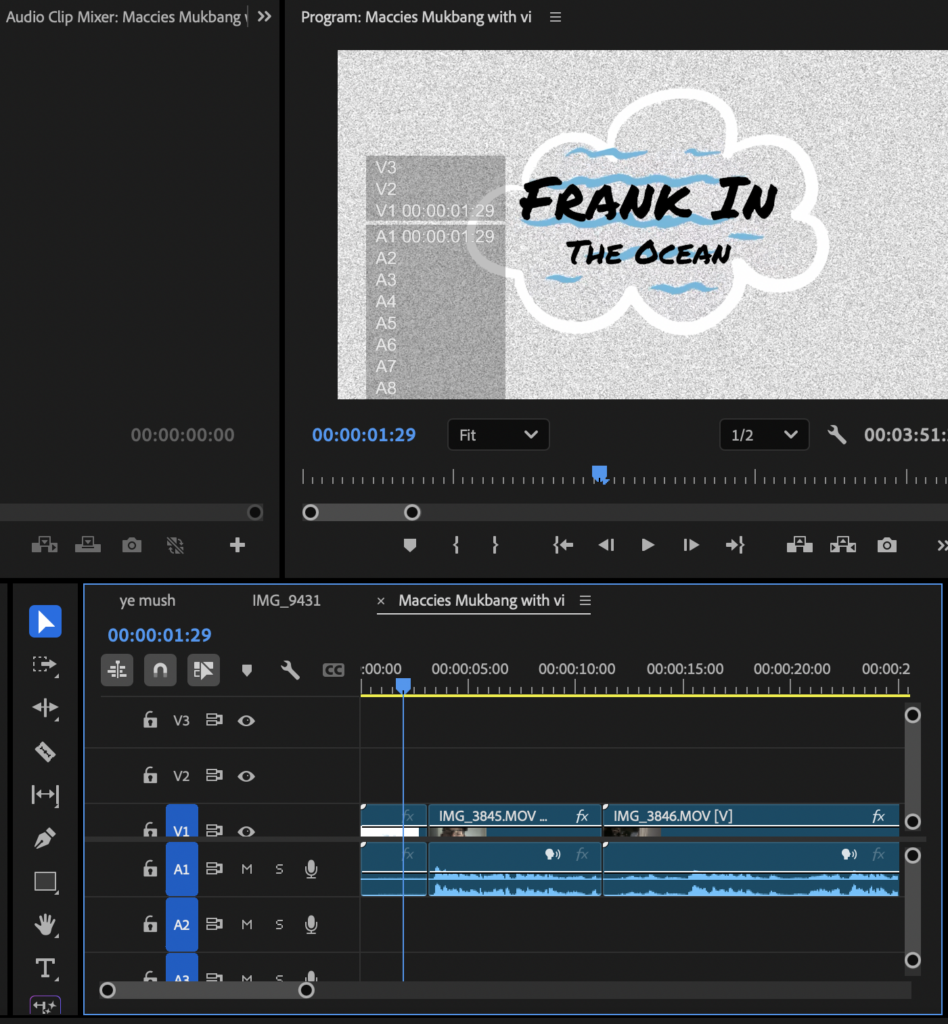
Task: Select the Slip tool
Action: (45, 795)
